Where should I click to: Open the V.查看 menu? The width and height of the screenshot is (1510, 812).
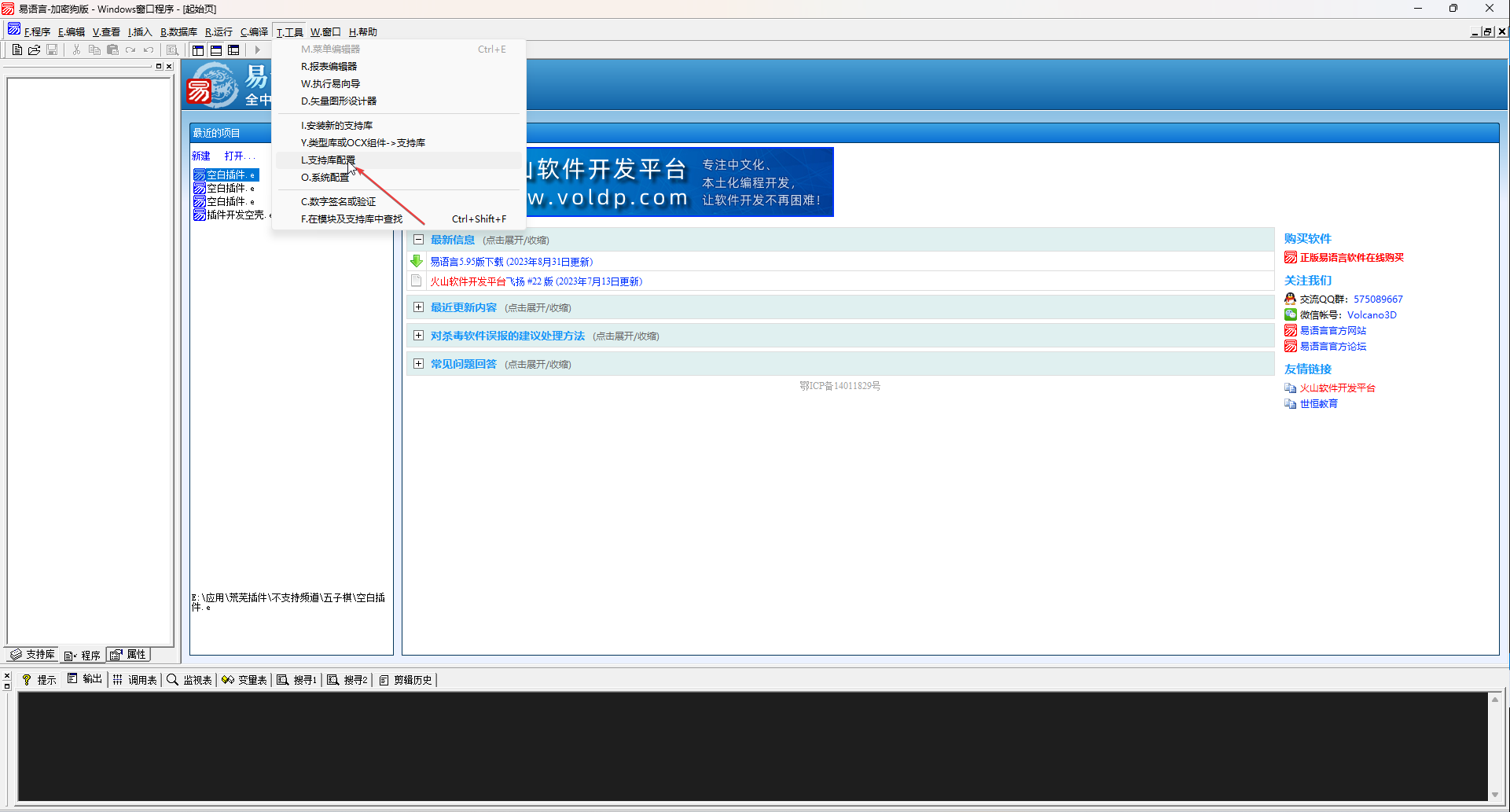106,32
